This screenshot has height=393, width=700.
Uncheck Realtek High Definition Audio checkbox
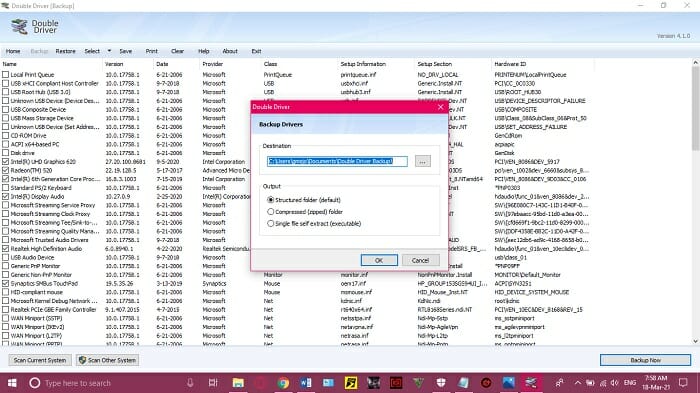coord(5,249)
